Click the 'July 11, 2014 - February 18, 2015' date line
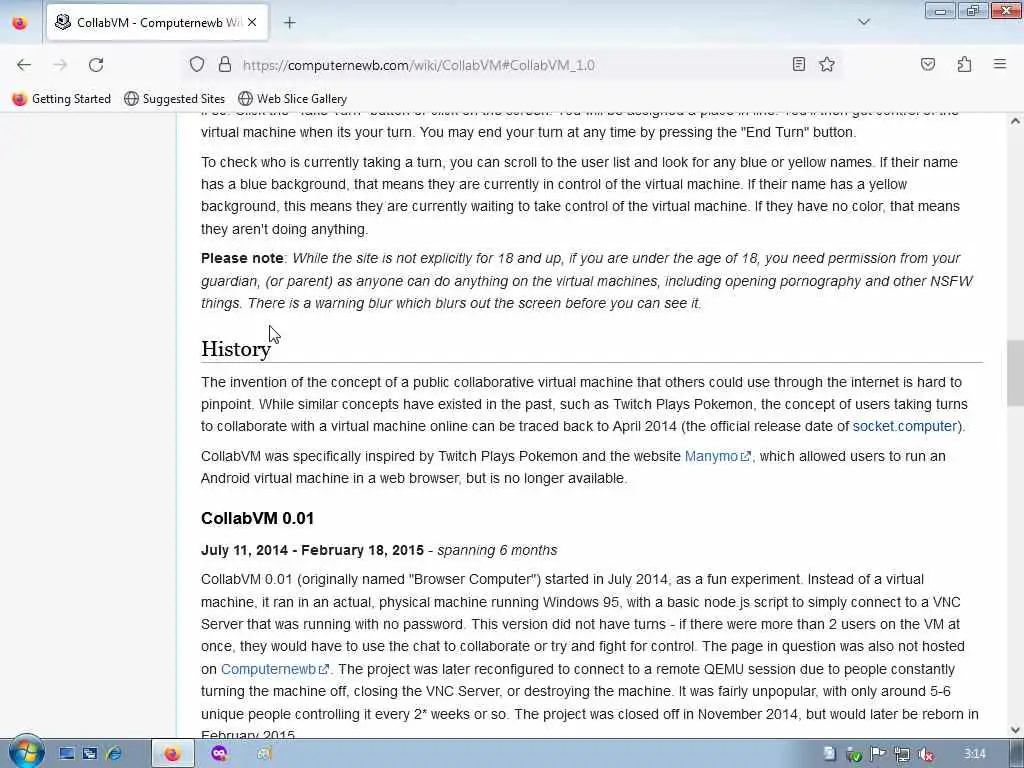Screen dimensions: 1024x768 click(x=312, y=550)
